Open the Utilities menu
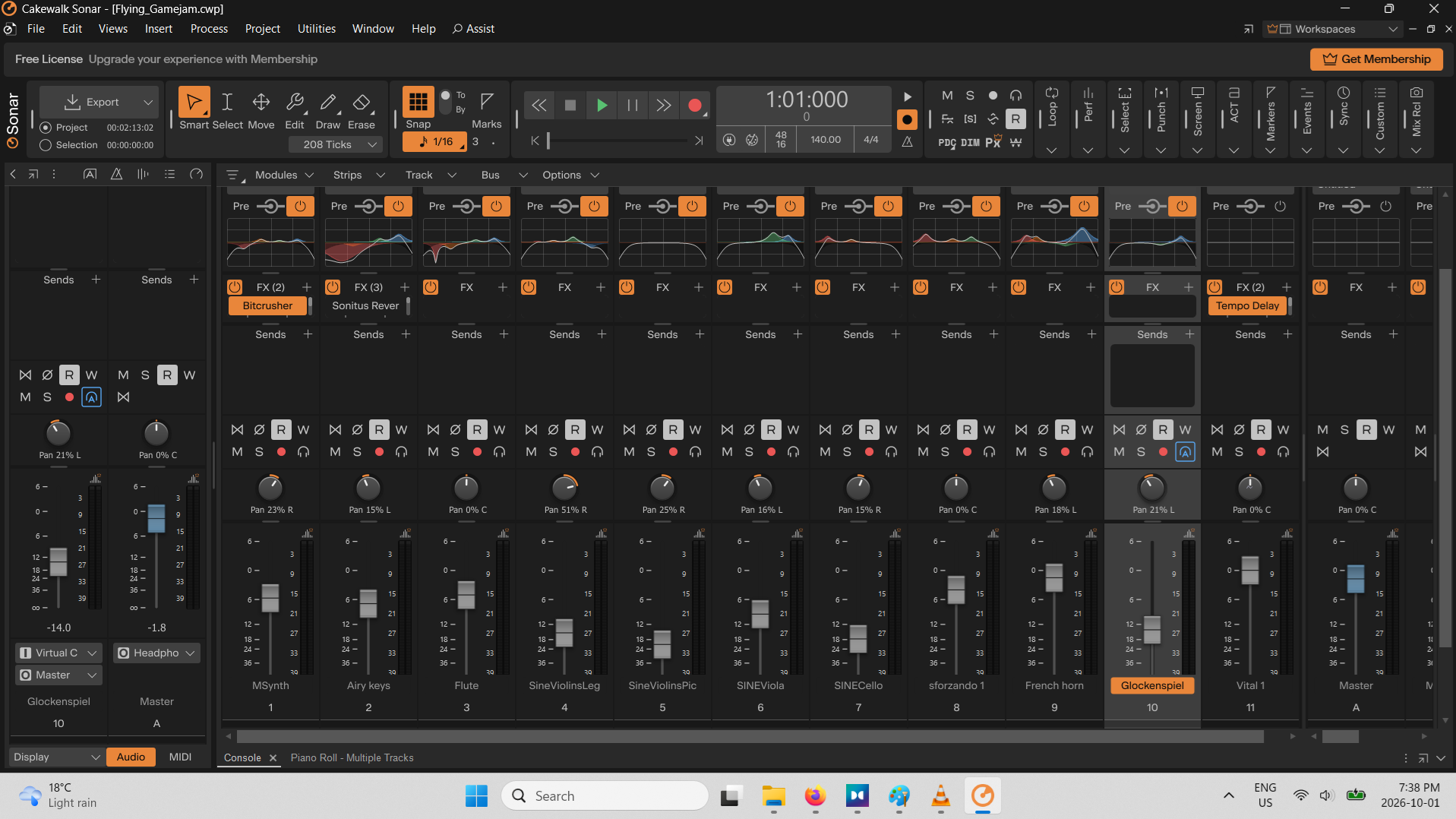Viewport: 1456px width, 819px height. pyautogui.click(x=316, y=29)
